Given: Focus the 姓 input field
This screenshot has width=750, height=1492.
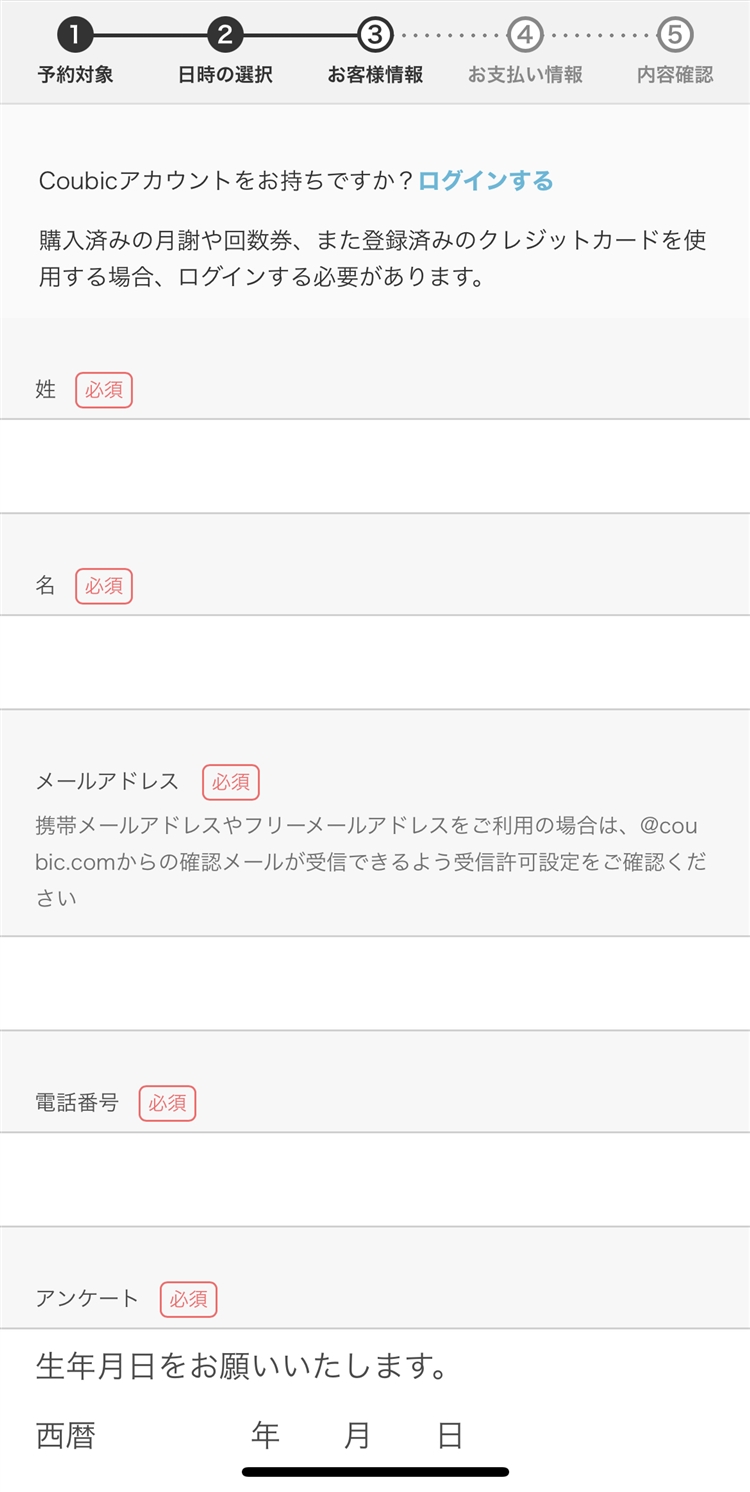Looking at the screenshot, I should click(x=375, y=466).
